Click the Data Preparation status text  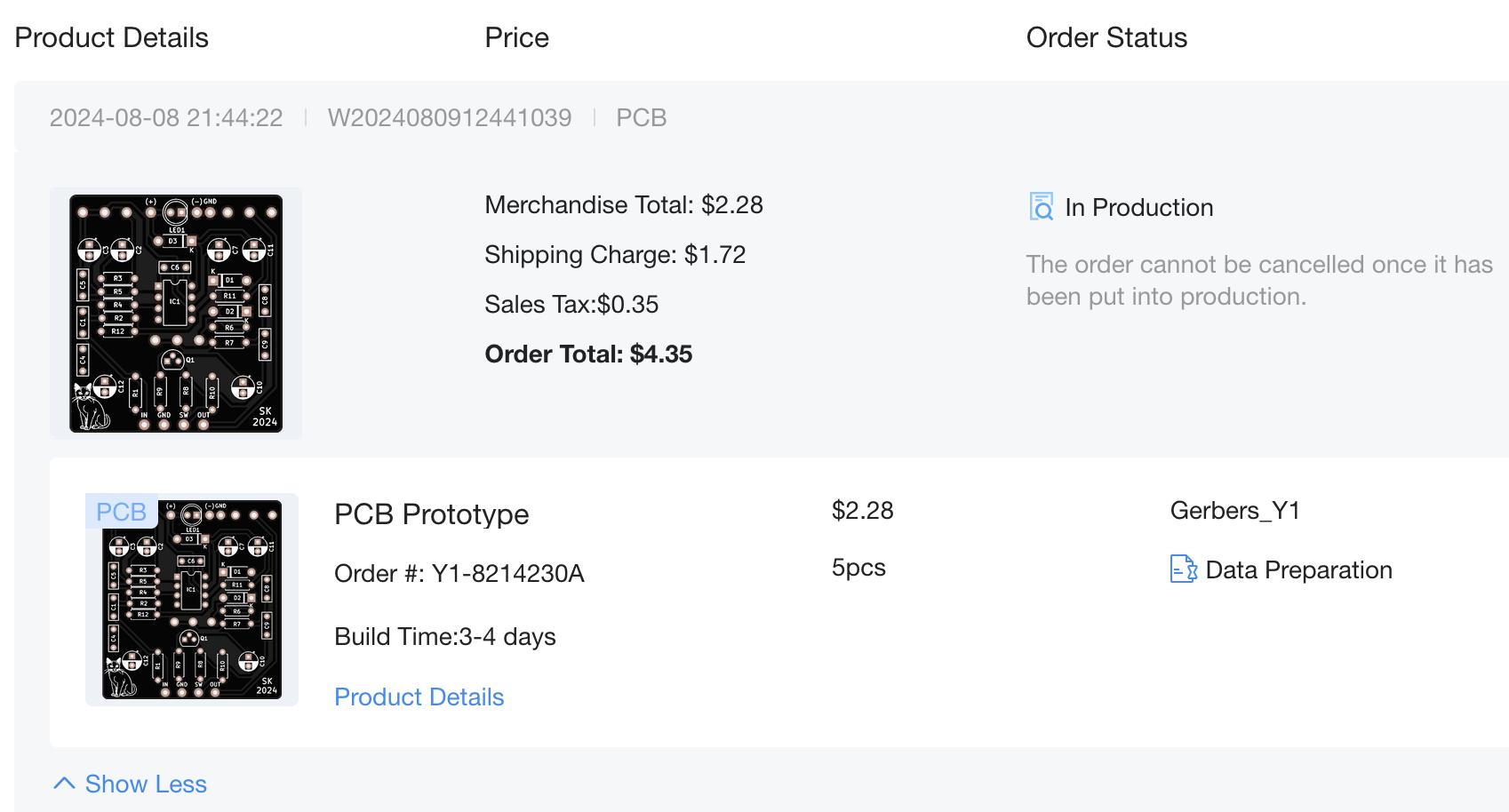[1298, 569]
